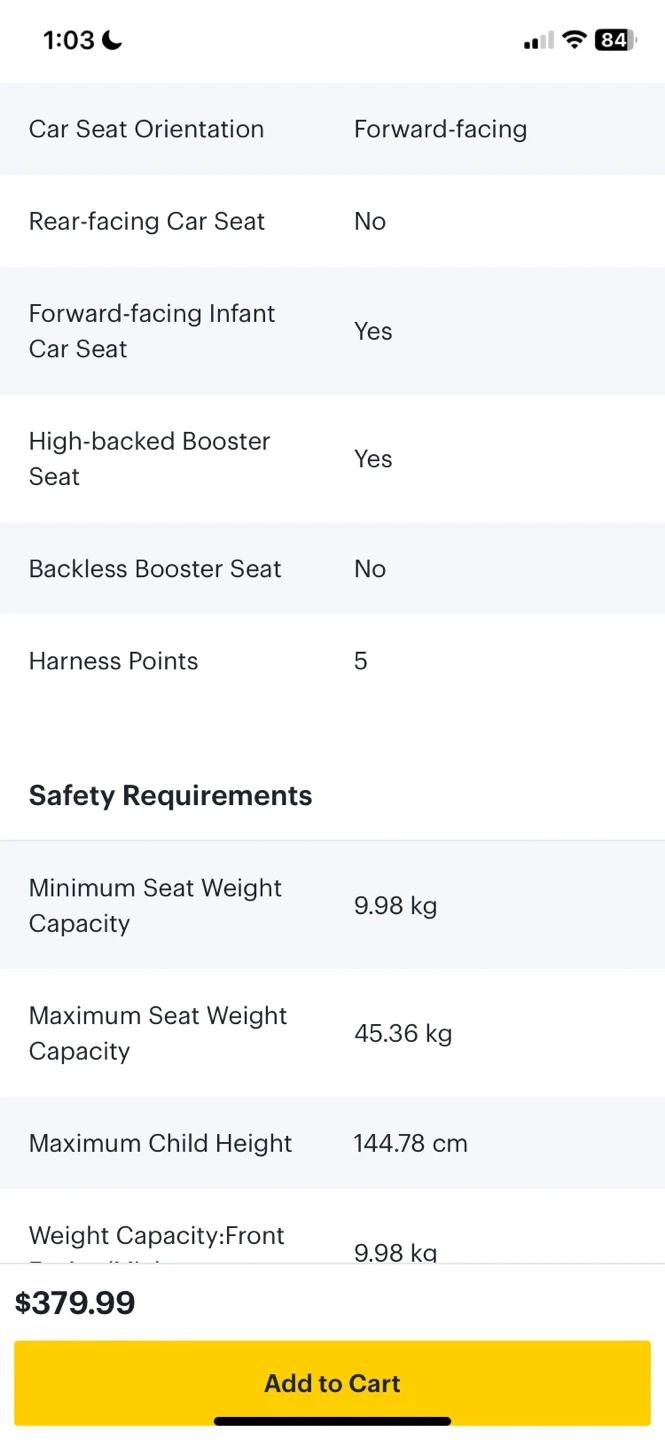The height and width of the screenshot is (1440, 665).
Task: Tap the $379.99 price label
Action: (x=75, y=1303)
